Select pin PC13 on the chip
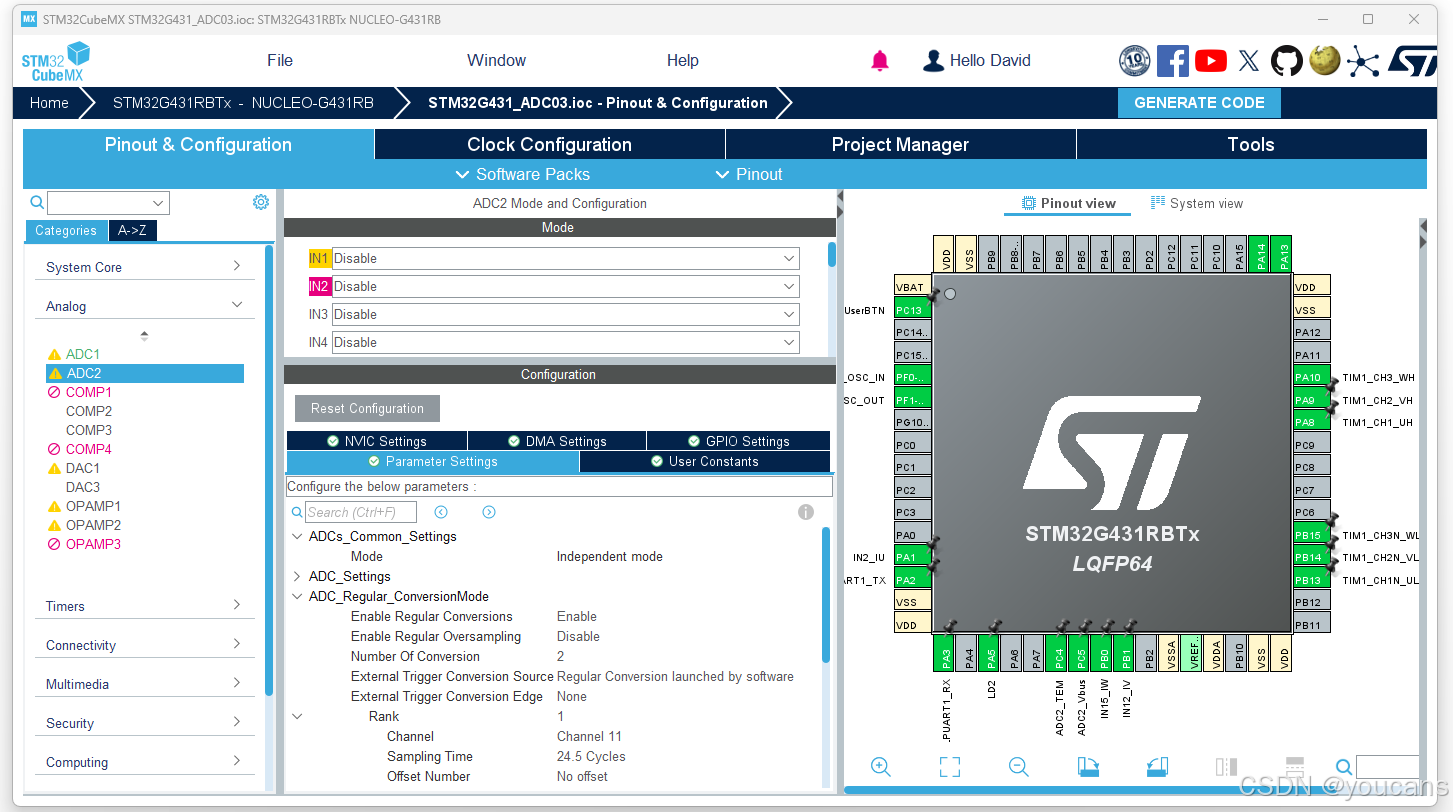This screenshot has width=1453, height=812. coord(912,310)
